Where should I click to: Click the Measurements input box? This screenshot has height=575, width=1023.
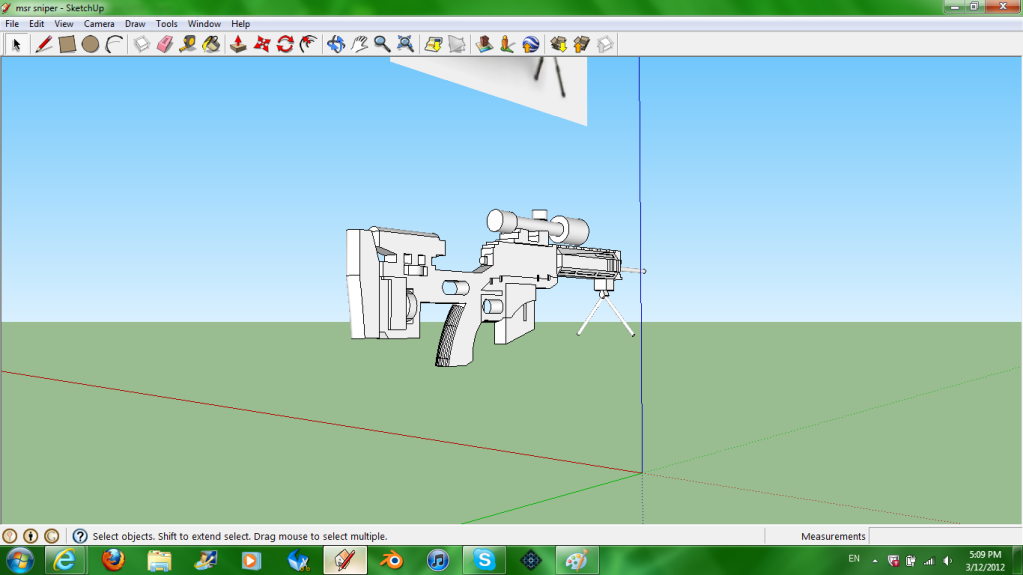pyautogui.click(x=943, y=536)
